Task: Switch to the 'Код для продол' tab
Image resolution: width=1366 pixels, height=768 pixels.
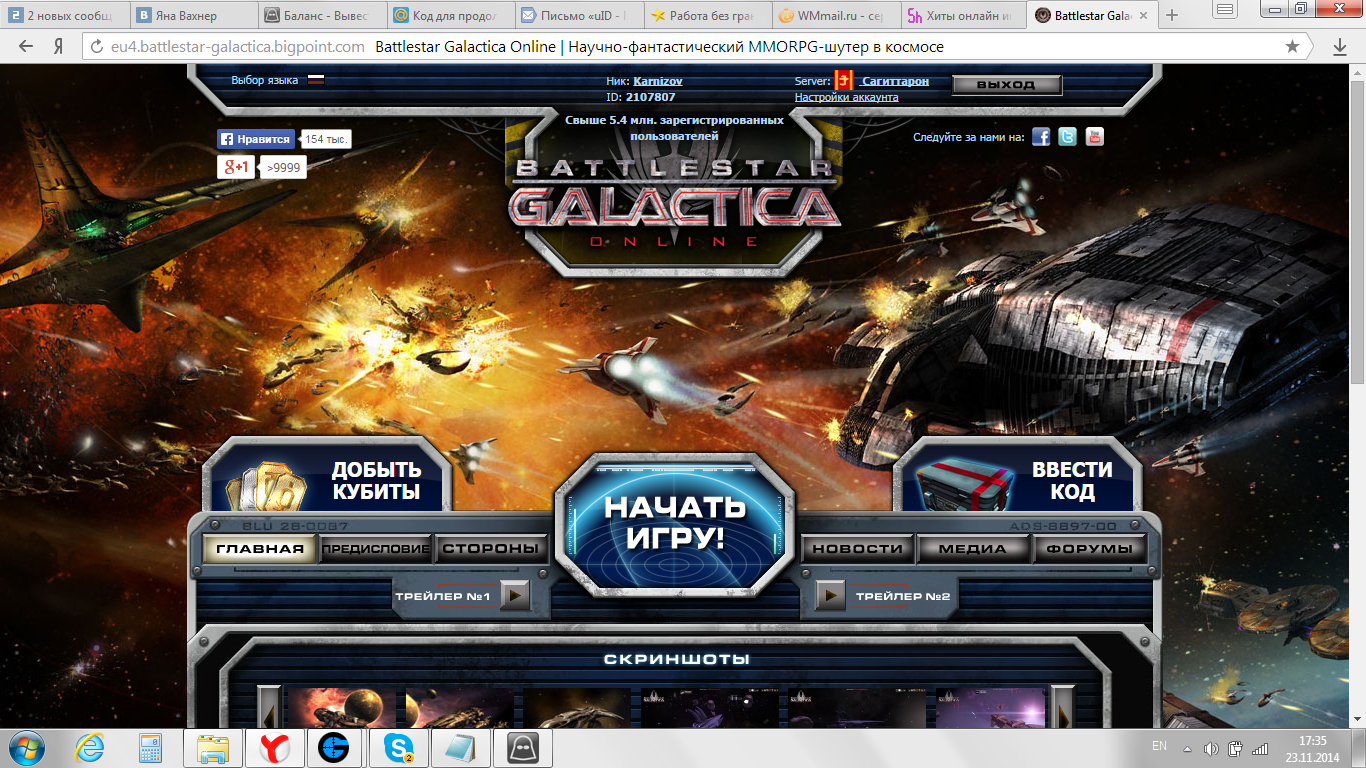Action: [x=448, y=15]
